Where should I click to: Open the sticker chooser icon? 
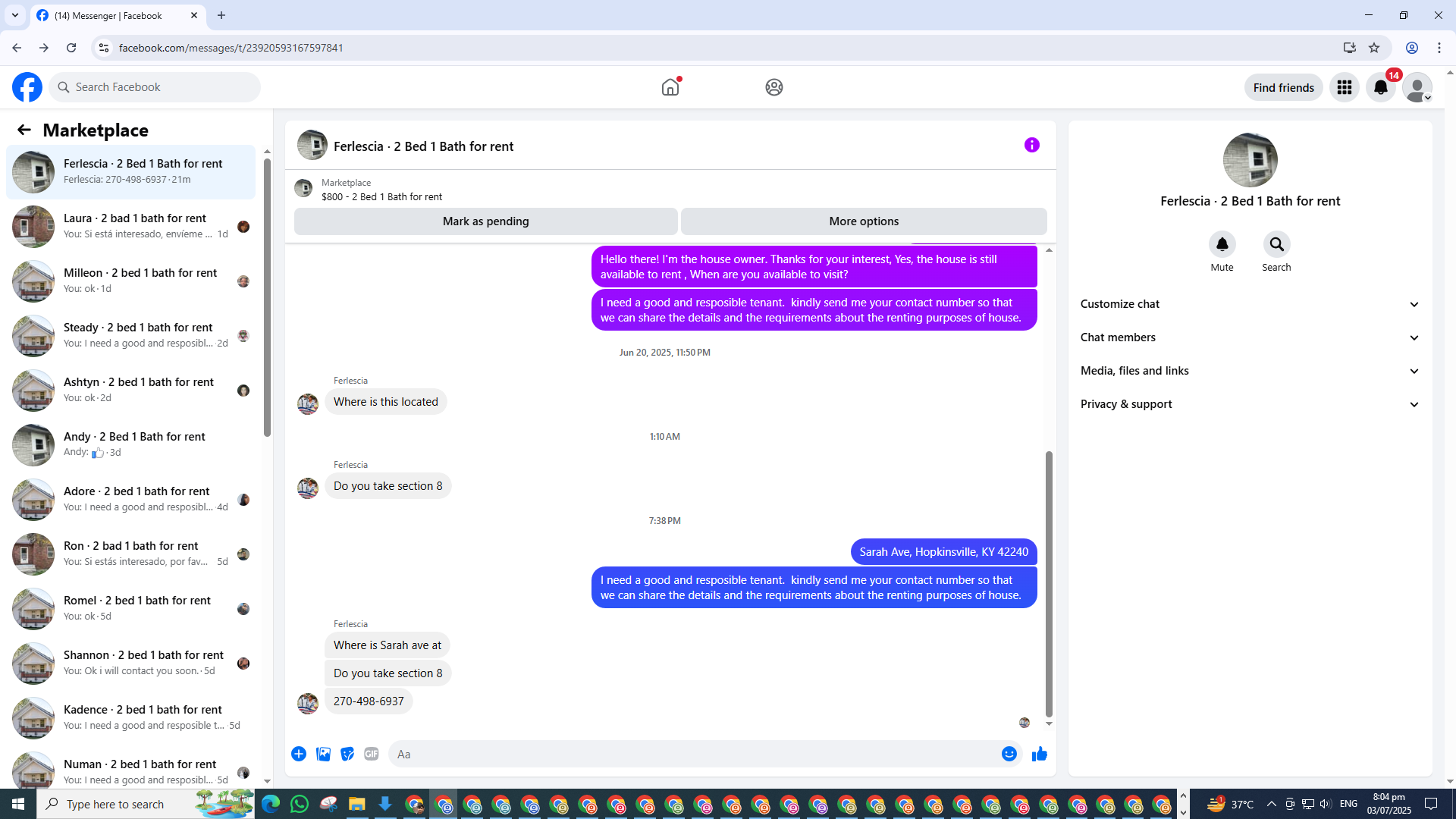point(347,754)
